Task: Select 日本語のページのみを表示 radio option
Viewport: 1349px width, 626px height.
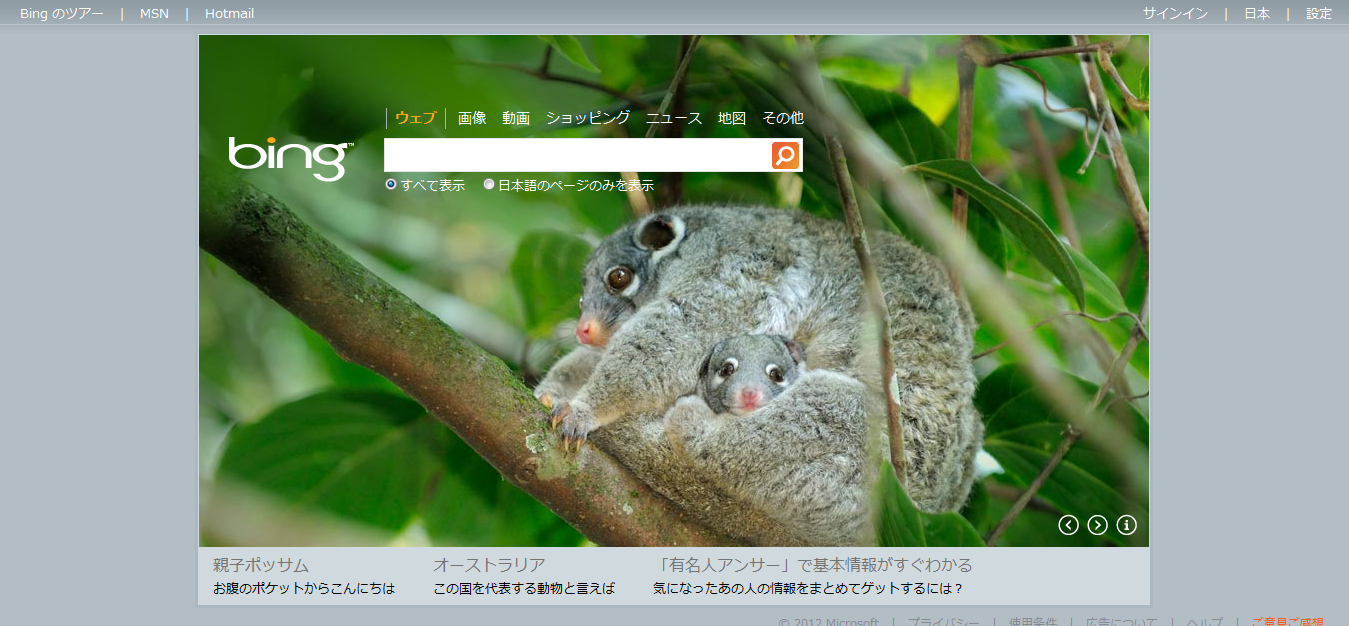Action: tap(489, 185)
